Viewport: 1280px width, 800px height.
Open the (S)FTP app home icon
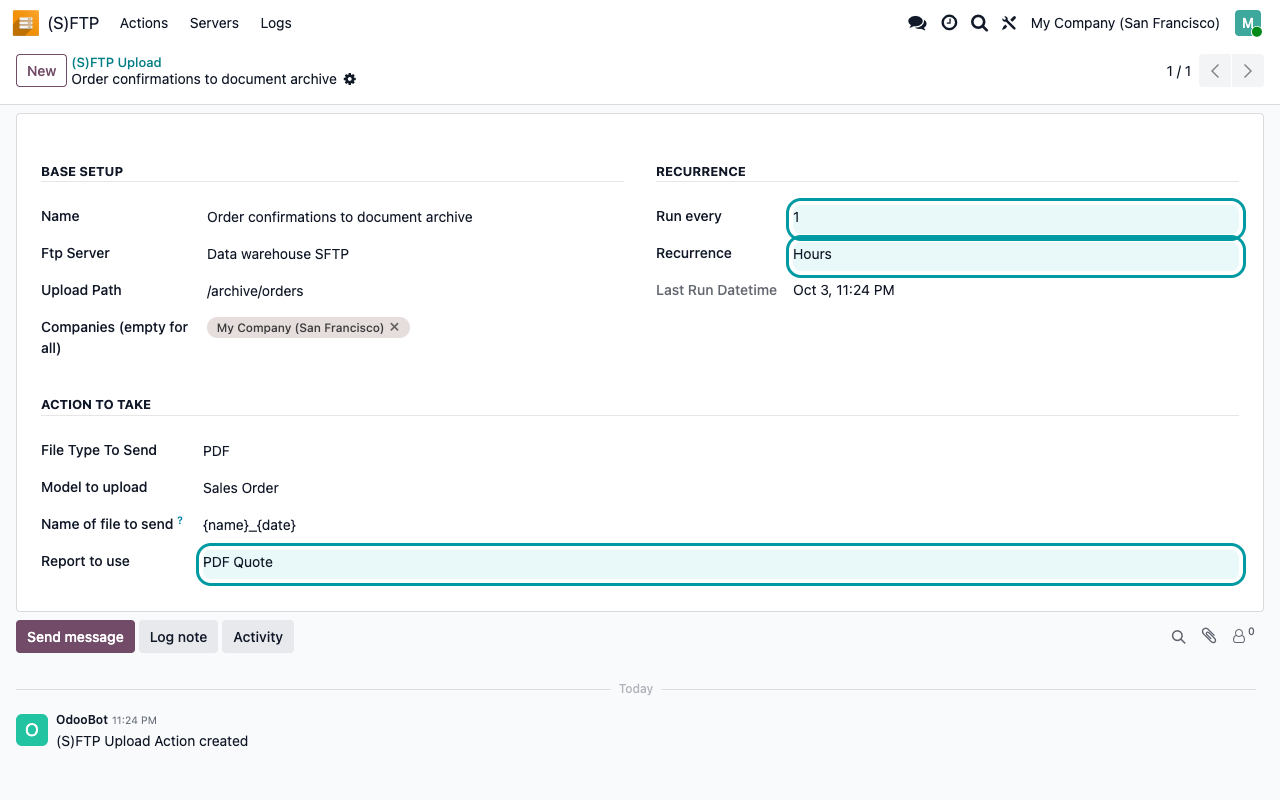coord(26,23)
